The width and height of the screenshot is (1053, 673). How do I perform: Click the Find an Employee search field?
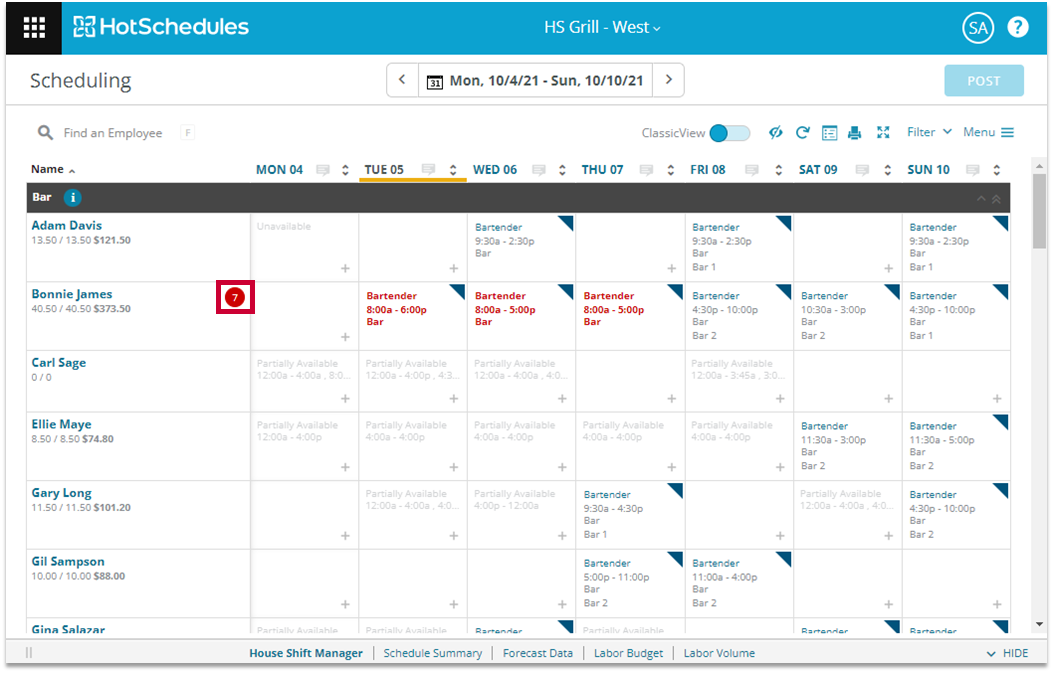(113, 133)
